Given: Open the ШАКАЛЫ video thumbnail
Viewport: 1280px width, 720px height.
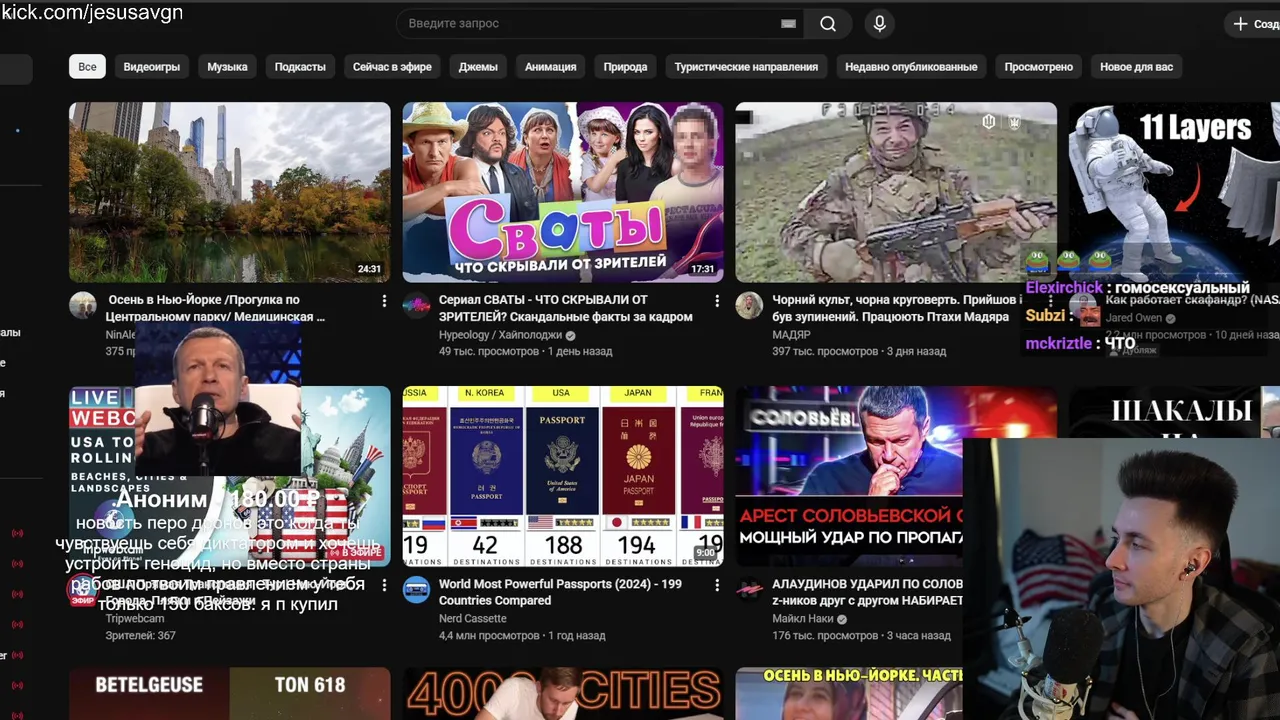Looking at the screenshot, I should [x=1174, y=411].
